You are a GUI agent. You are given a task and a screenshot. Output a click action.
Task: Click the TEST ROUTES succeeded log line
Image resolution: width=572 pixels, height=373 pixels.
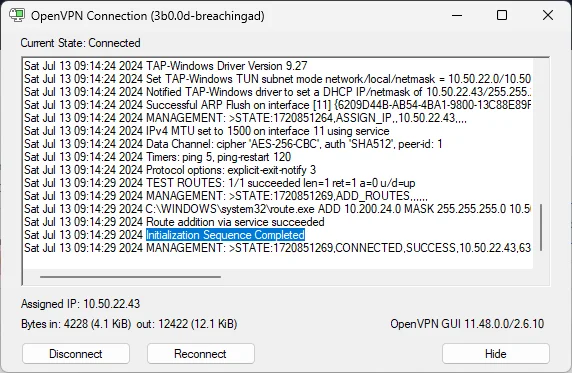tap(220, 182)
